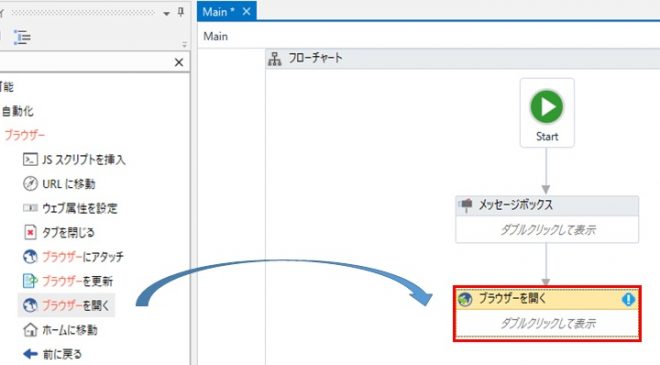Click the タブを閉じる red X icon
The height and width of the screenshot is (365, 660).
30,232
